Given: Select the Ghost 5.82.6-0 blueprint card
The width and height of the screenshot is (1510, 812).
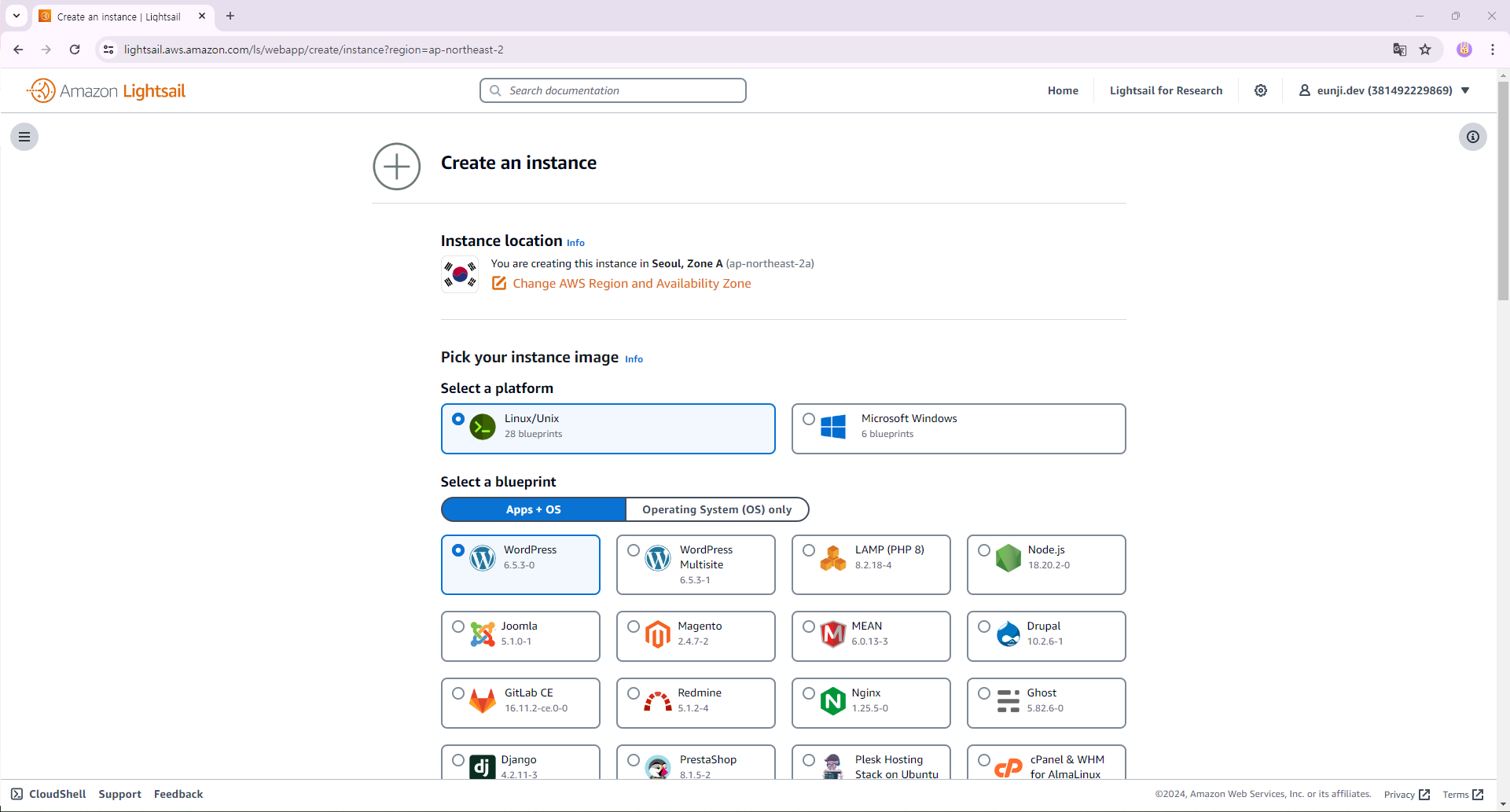Looking at the screenshot, I should pyautogui.click(x=1046, y=703).
